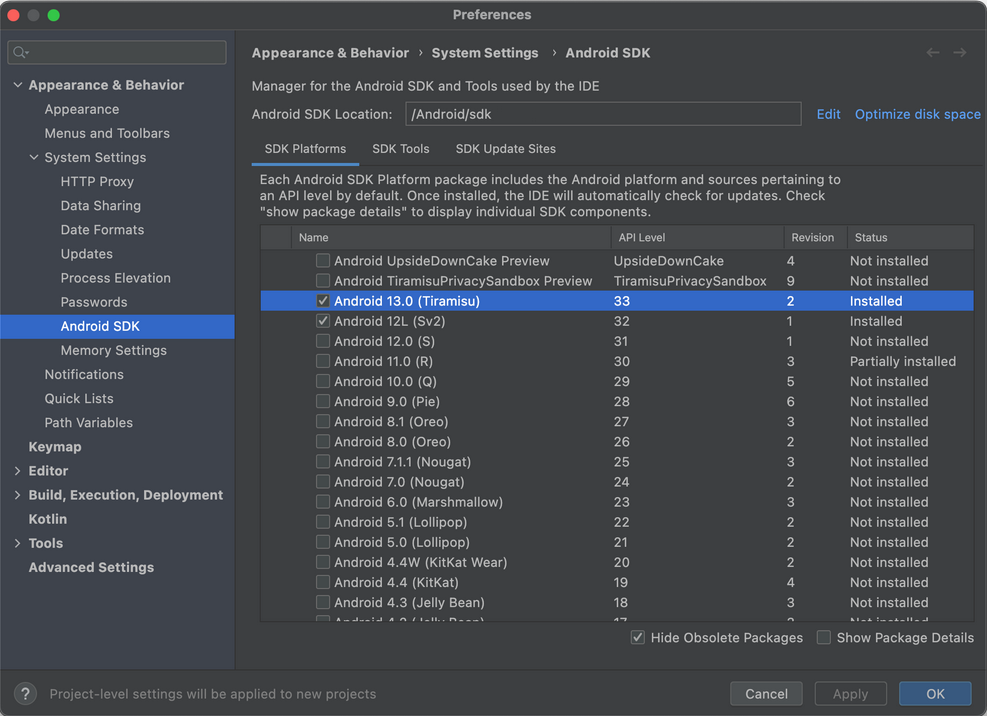Select HTTP Proxy settings
Image resolution: width=987 pixels, height=716 pixels.
point(97,182)
